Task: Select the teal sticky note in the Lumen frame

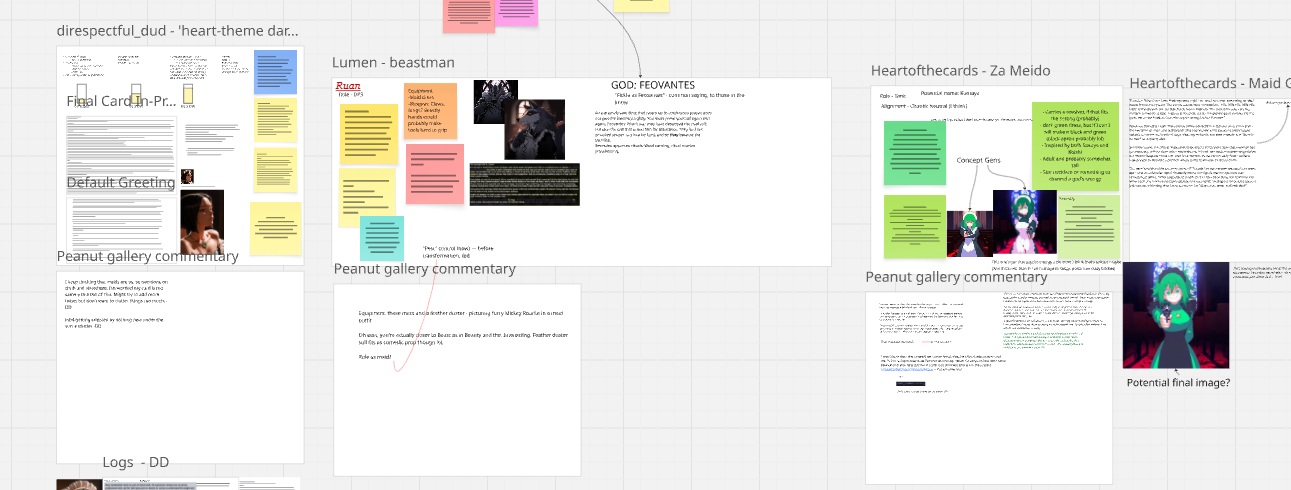Action: [381, 238]
